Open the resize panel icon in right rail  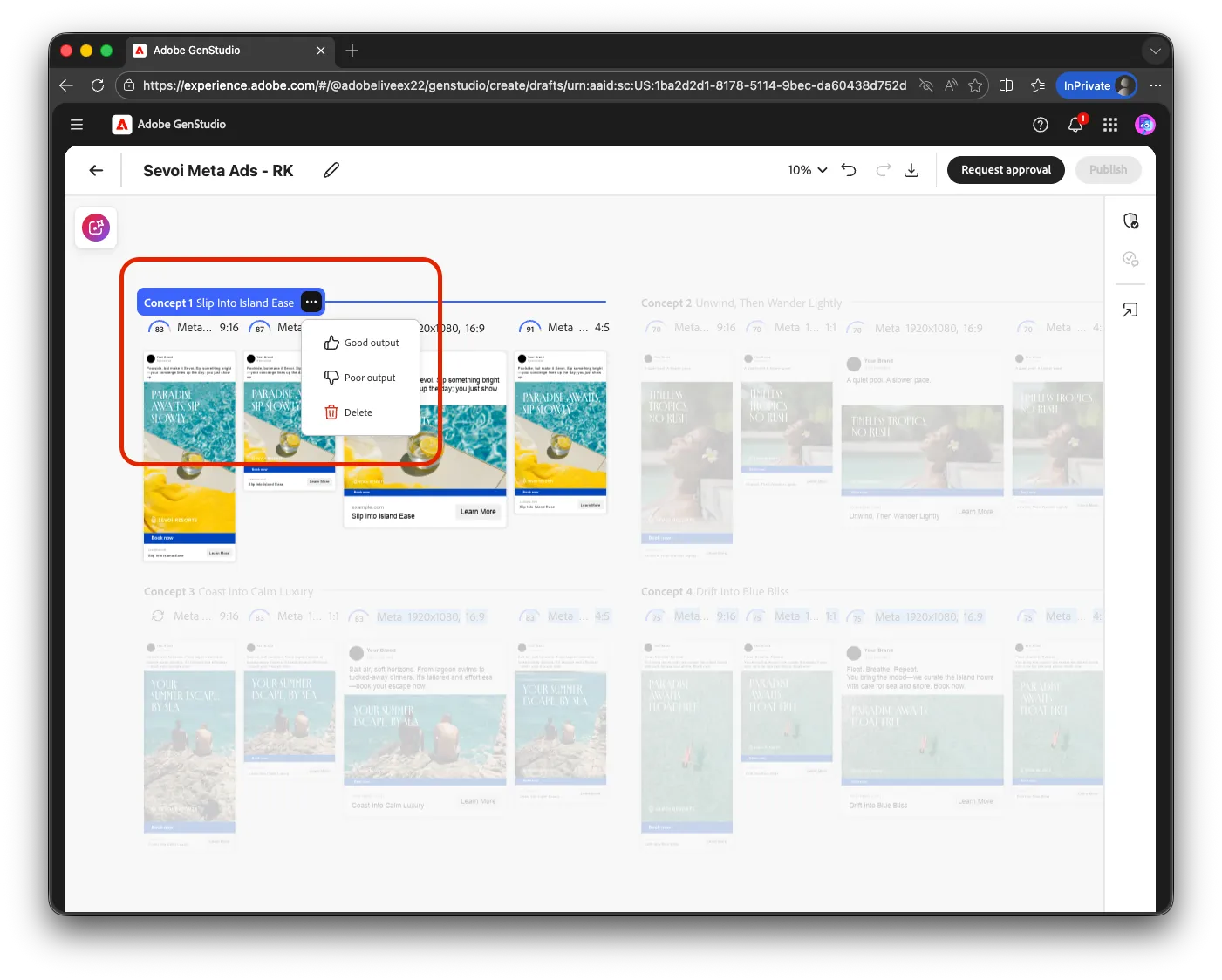click(x=1130, y=310)
